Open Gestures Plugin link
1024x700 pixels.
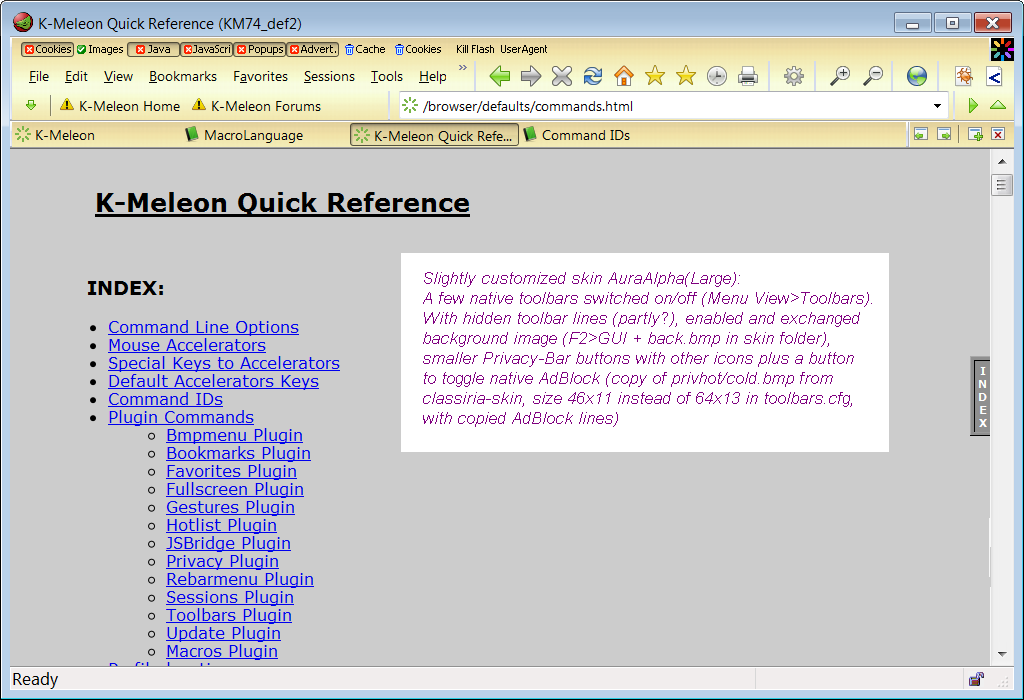click(231, 507)
